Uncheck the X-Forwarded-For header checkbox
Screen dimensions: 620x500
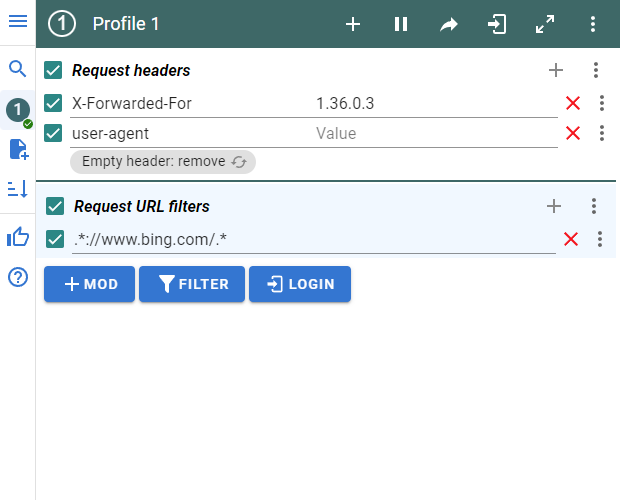click(x=54, y=103)
